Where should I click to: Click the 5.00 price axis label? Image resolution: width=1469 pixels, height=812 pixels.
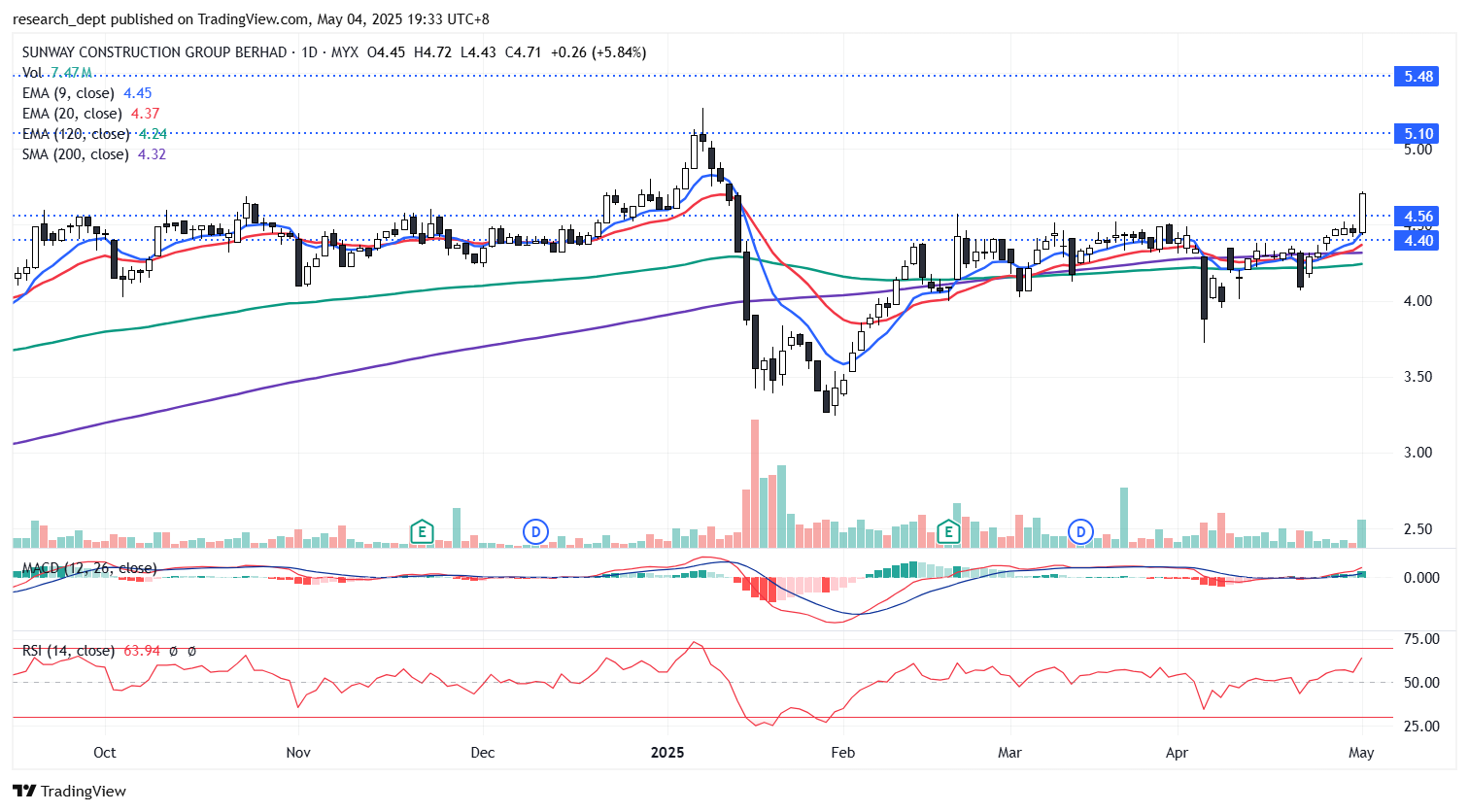(x=1418, y=150)
